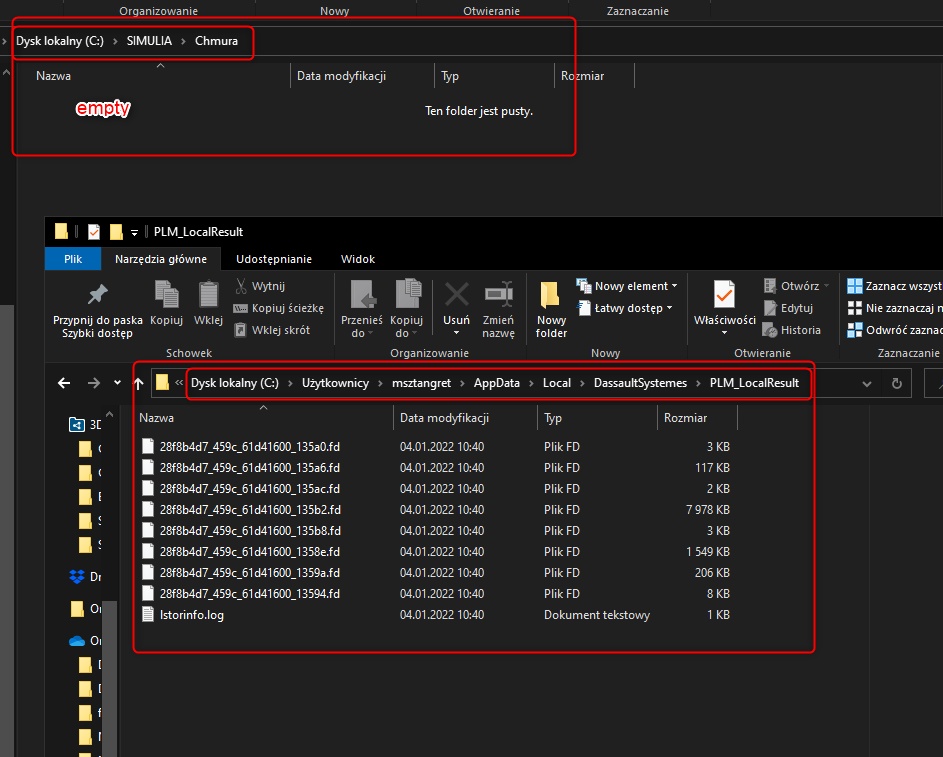Click Wklej skrót in the ribbon

272,330
